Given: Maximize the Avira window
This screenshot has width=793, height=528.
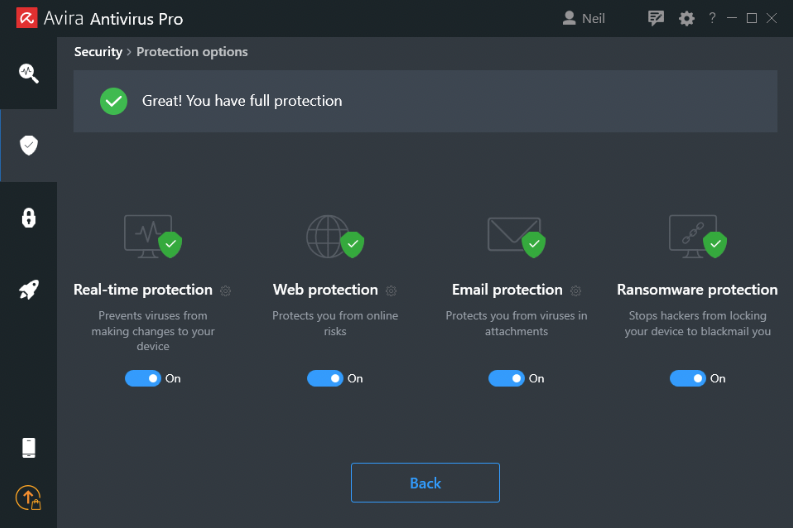Looking at the screenshot, I should click(752, 18).
